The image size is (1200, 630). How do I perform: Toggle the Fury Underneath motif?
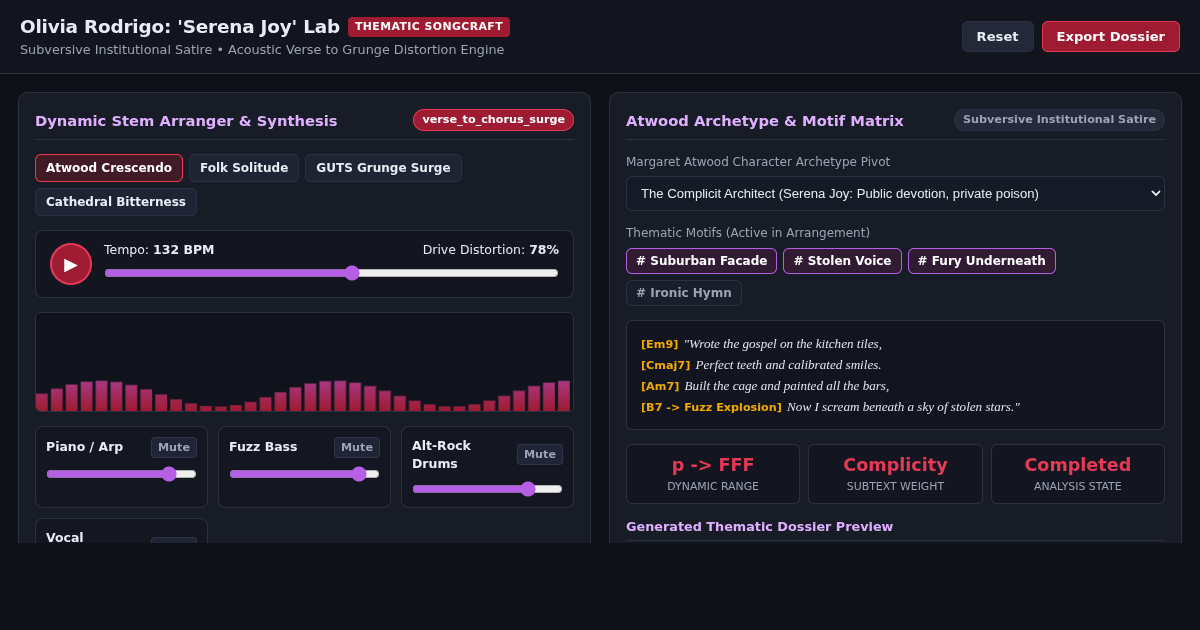click(981, 261)
